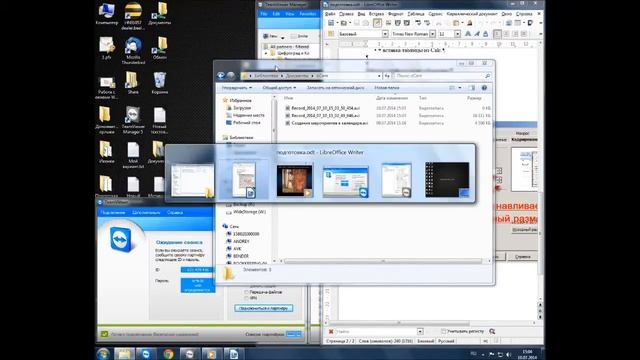Click the Help button in the Writer dialog

click(x=522, y=257)
